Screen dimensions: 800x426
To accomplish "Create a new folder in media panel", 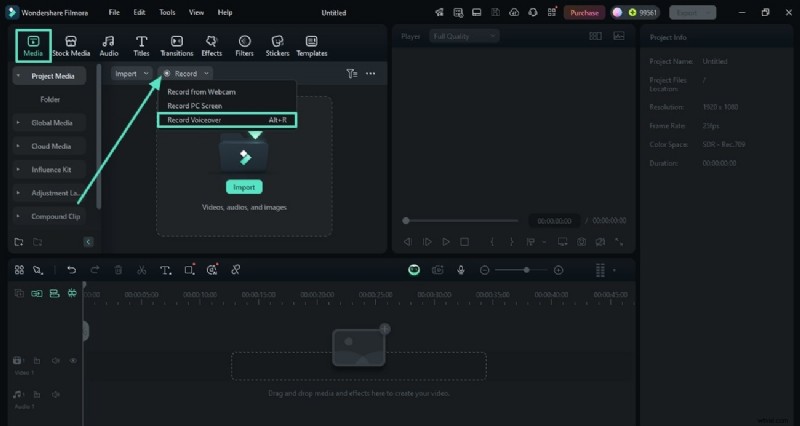I will 19,242.
